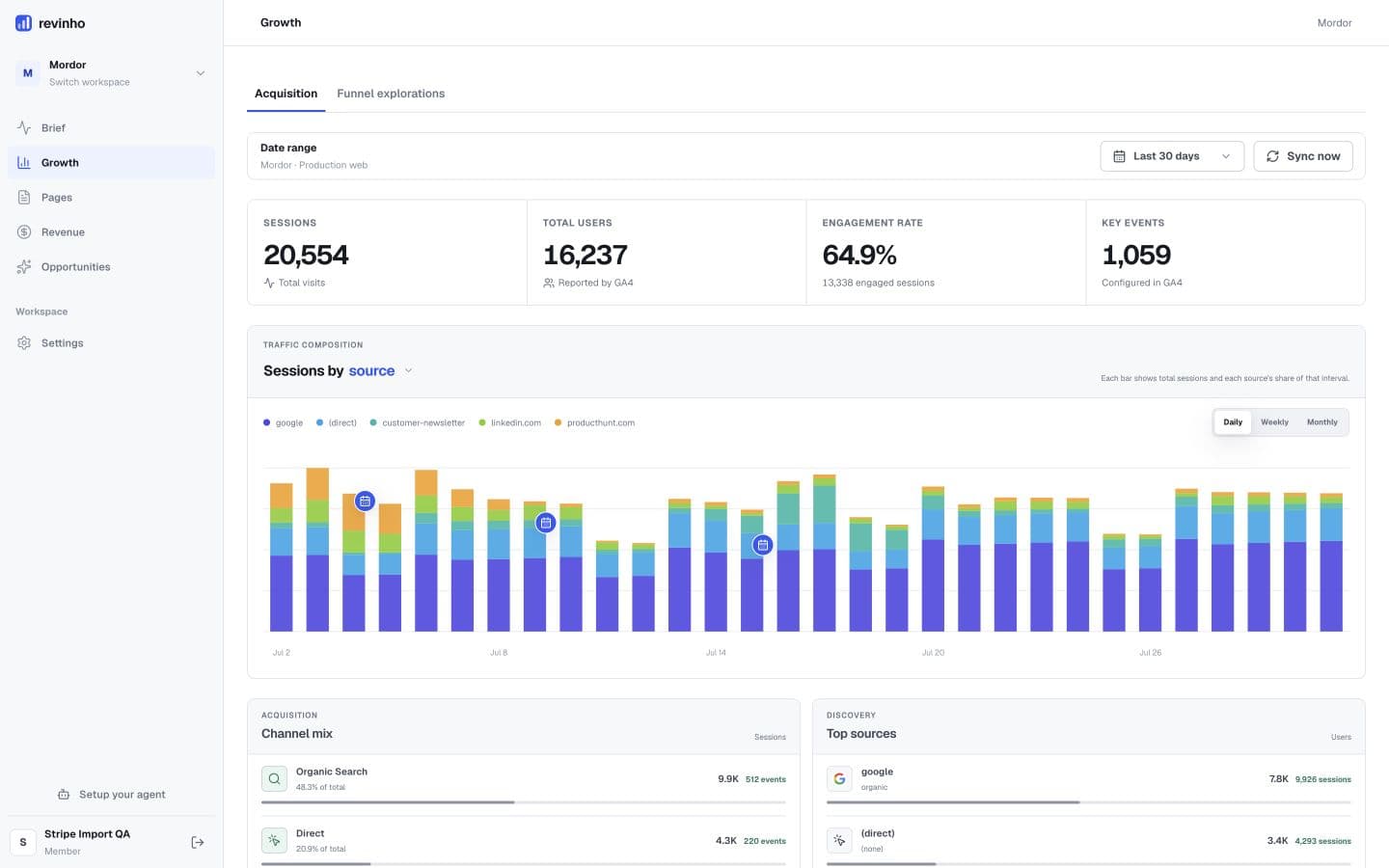Toggle the (direct) legend series
This screenshot has width=1389, height=868.
click(337, 422)
